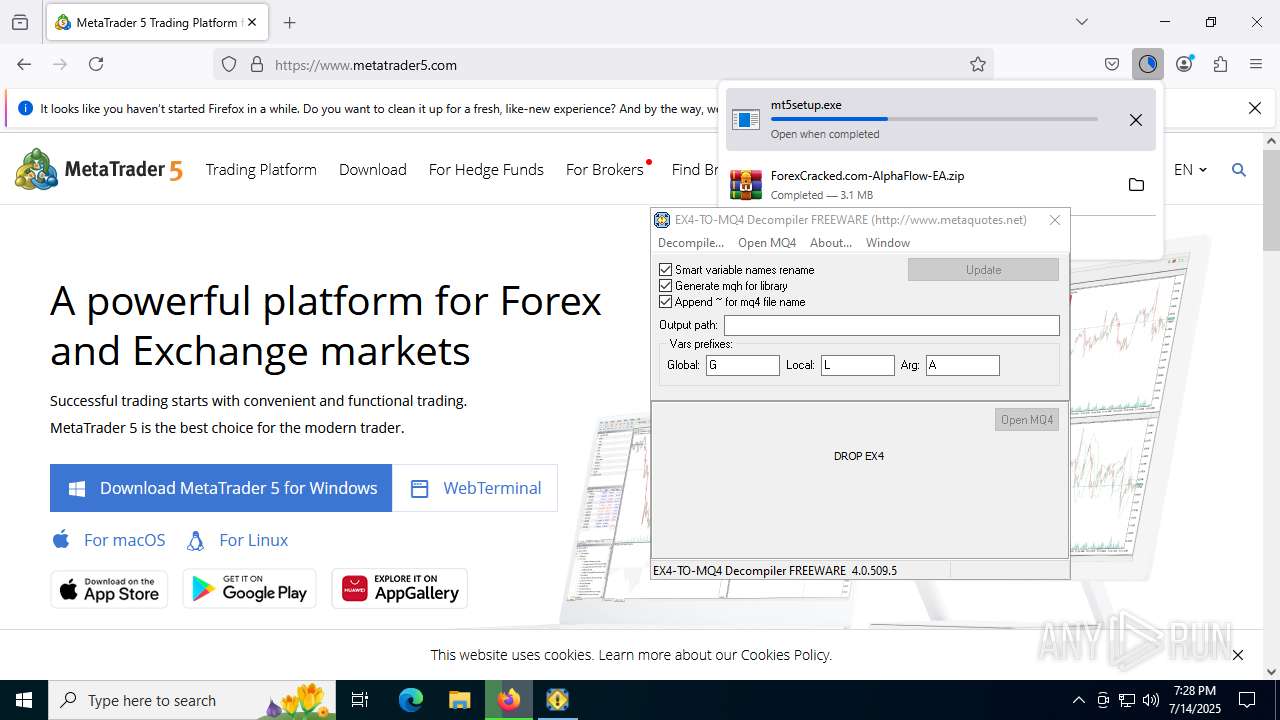Open Task View on taskbar
Image resolution: width=1280 pixels, height=720 pixels.
coord(360,700)
